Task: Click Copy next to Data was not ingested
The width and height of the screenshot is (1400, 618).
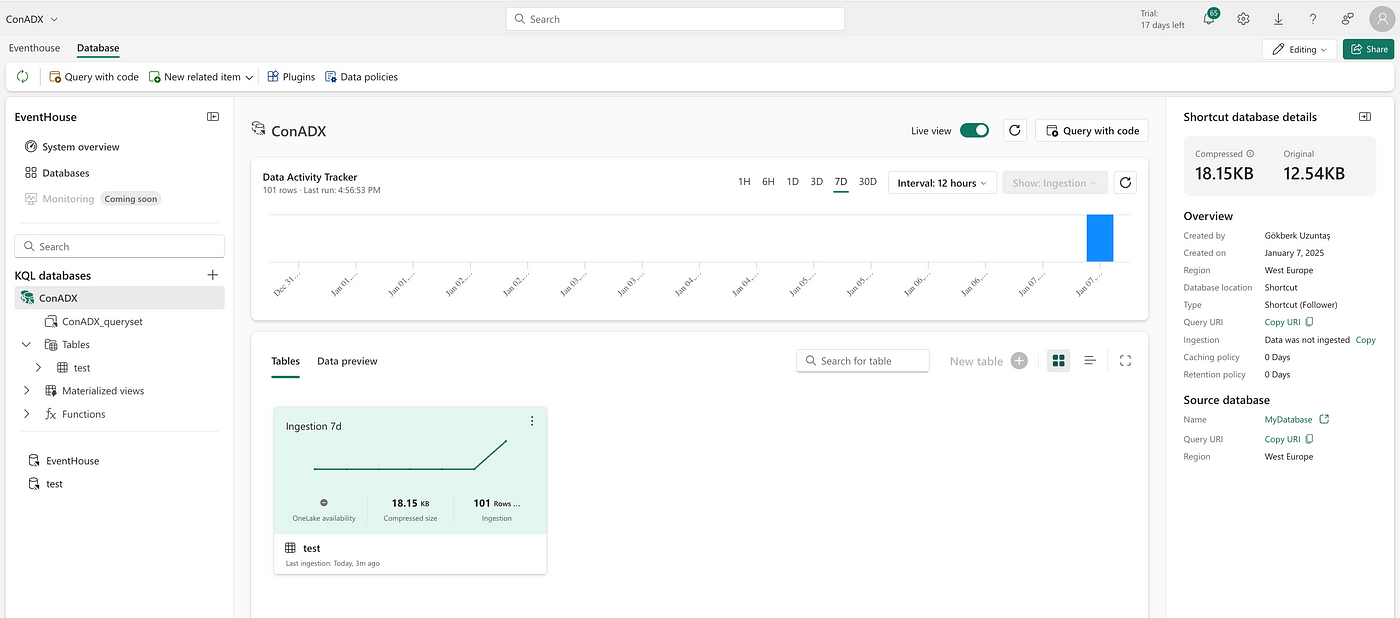Action: [1365, 340]
